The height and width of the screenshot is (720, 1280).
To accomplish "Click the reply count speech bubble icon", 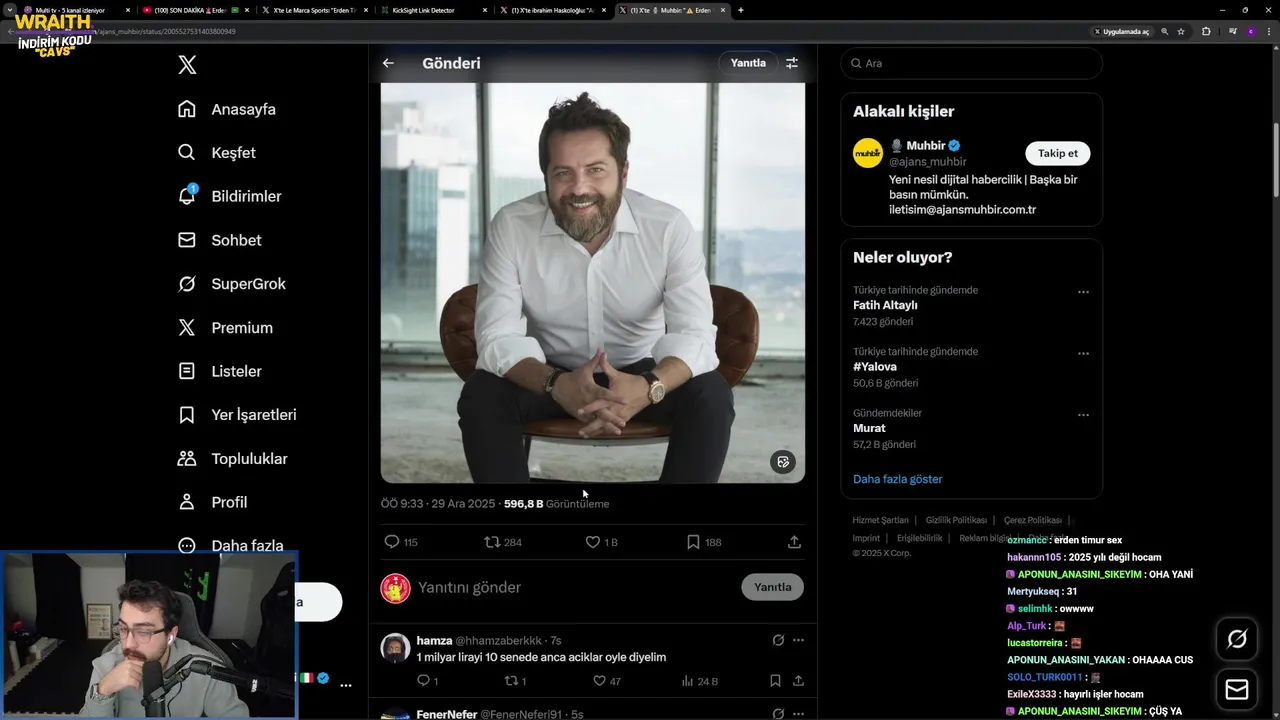I will tap(392, 542).
